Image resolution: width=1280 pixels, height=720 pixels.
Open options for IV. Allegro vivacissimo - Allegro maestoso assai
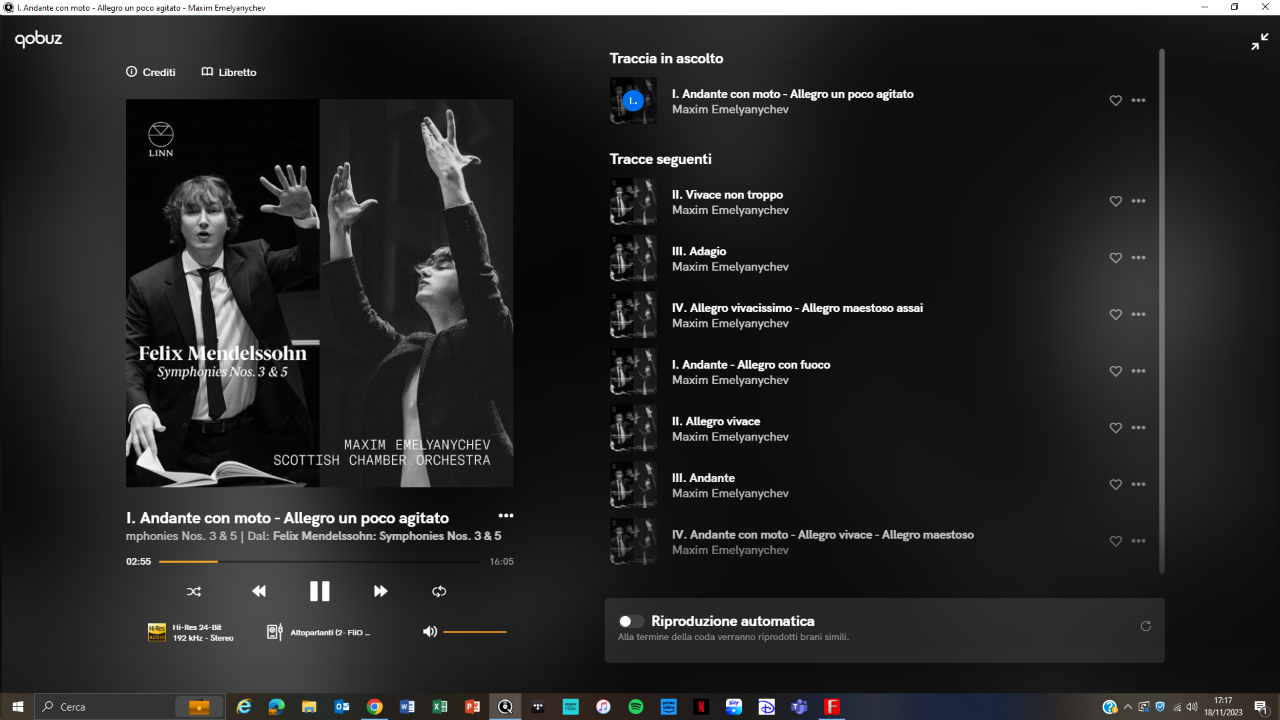pos(1138,315)
